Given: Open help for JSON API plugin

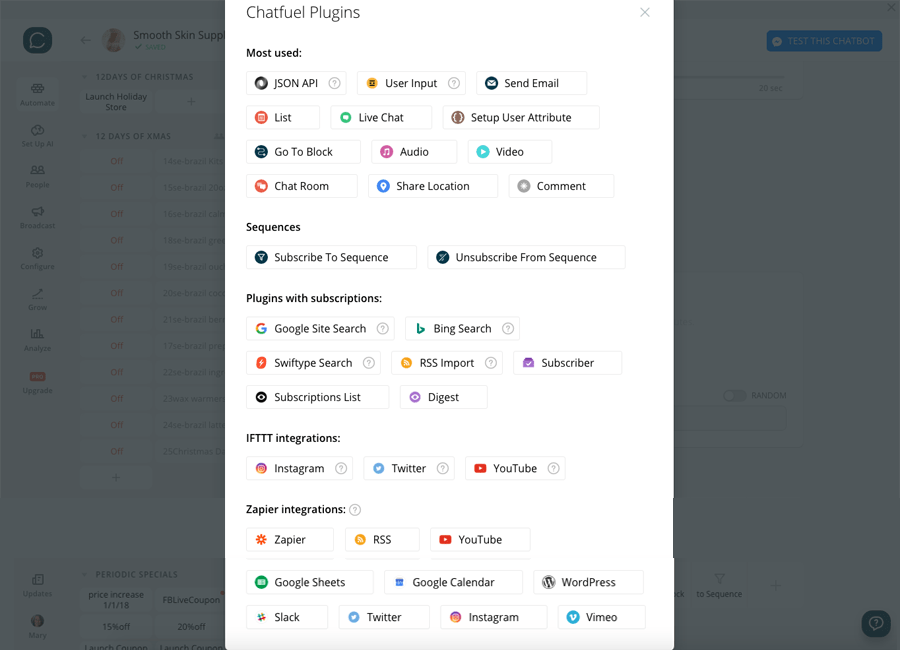Looking at the screenshot, I should click(334, 83).
